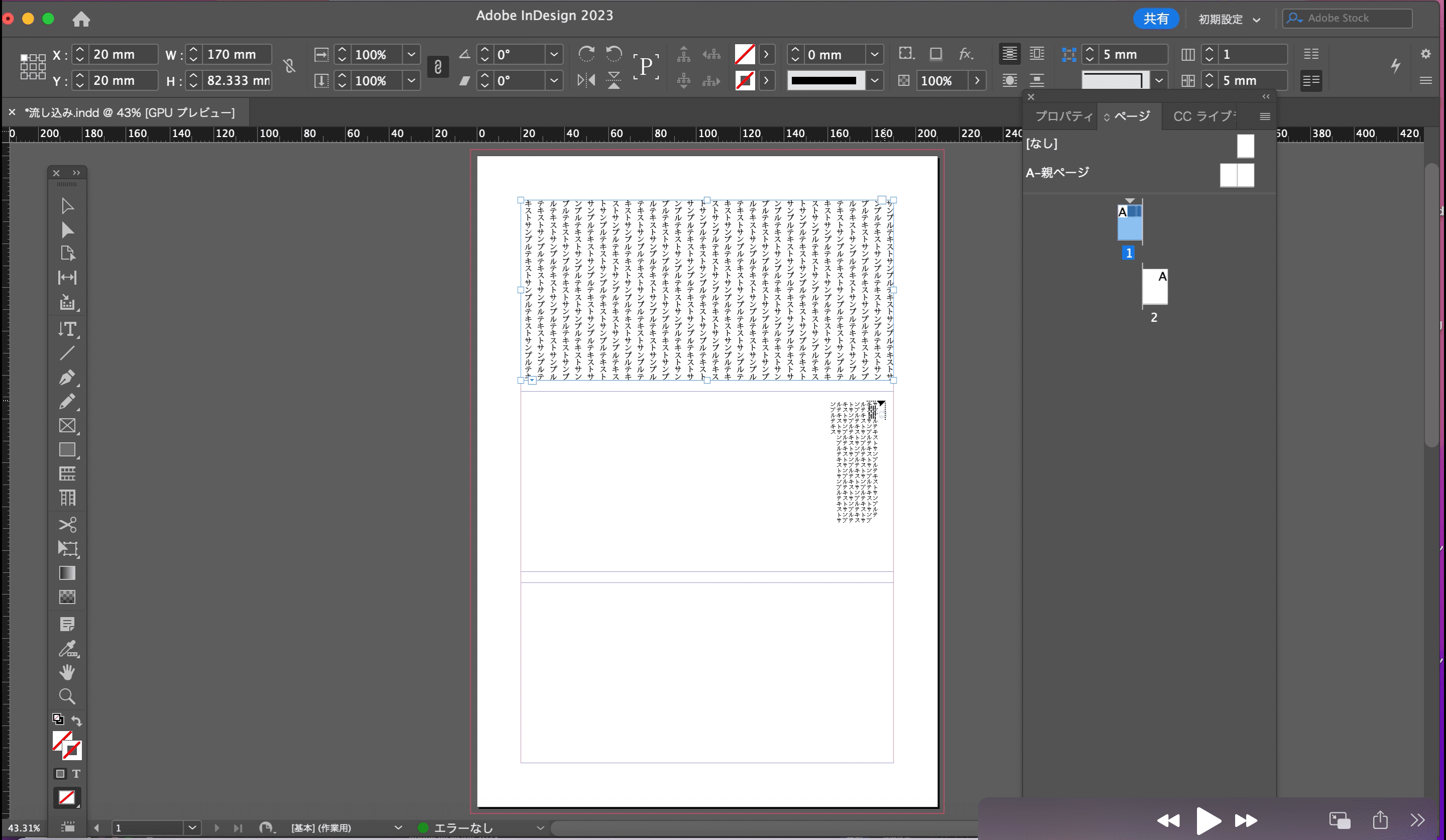
Task: Select the vertical Grid tool
Action: pos(67,498)
